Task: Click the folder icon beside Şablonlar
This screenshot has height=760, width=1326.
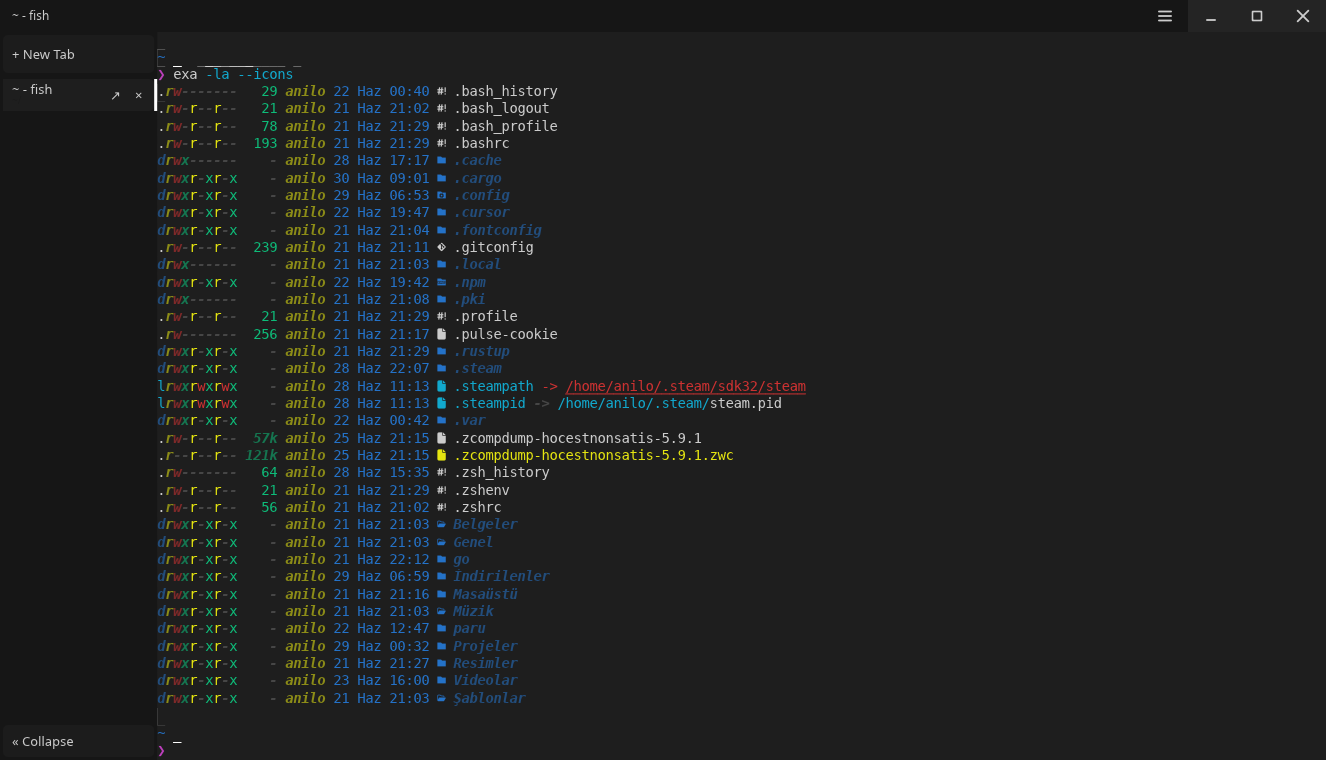Action: click(x=441, y=698)
